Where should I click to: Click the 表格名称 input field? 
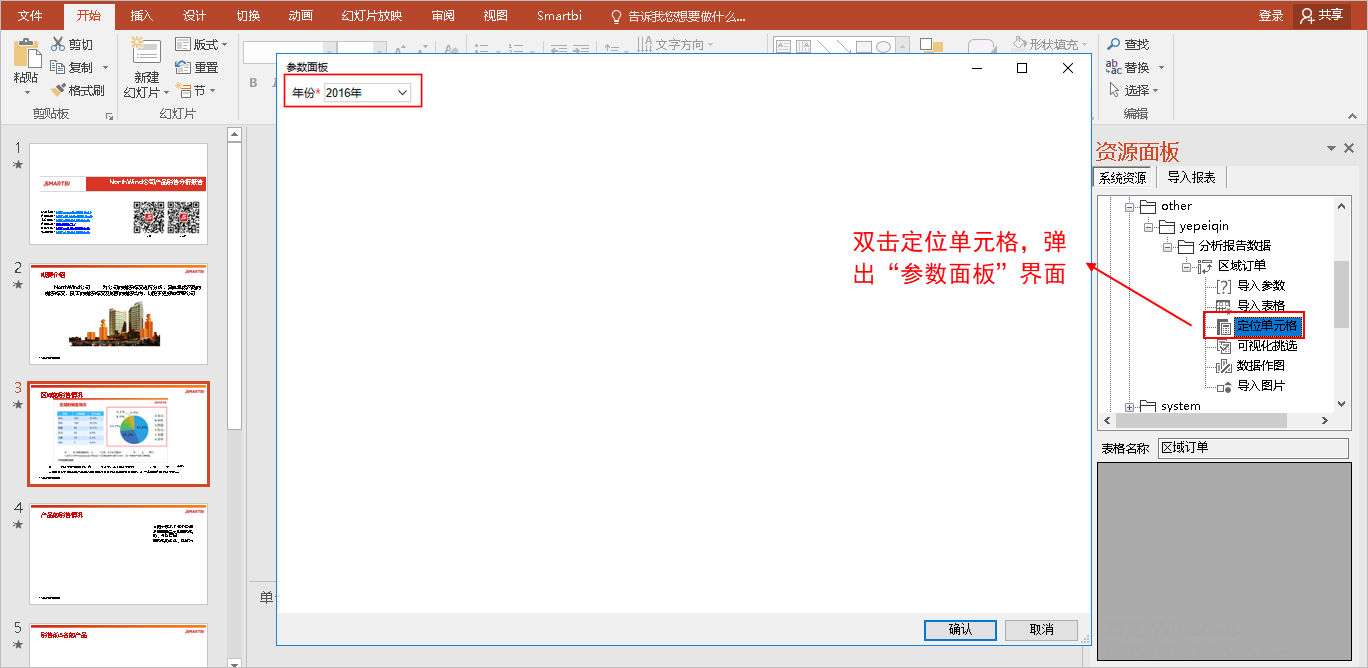coord(1253,448)
